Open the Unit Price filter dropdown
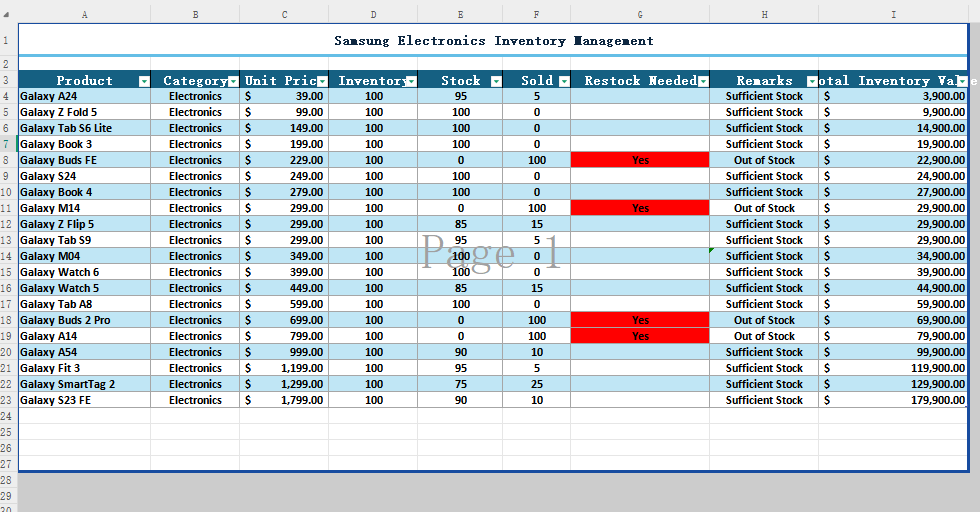 pyautogui.click(x=322, y=81)
